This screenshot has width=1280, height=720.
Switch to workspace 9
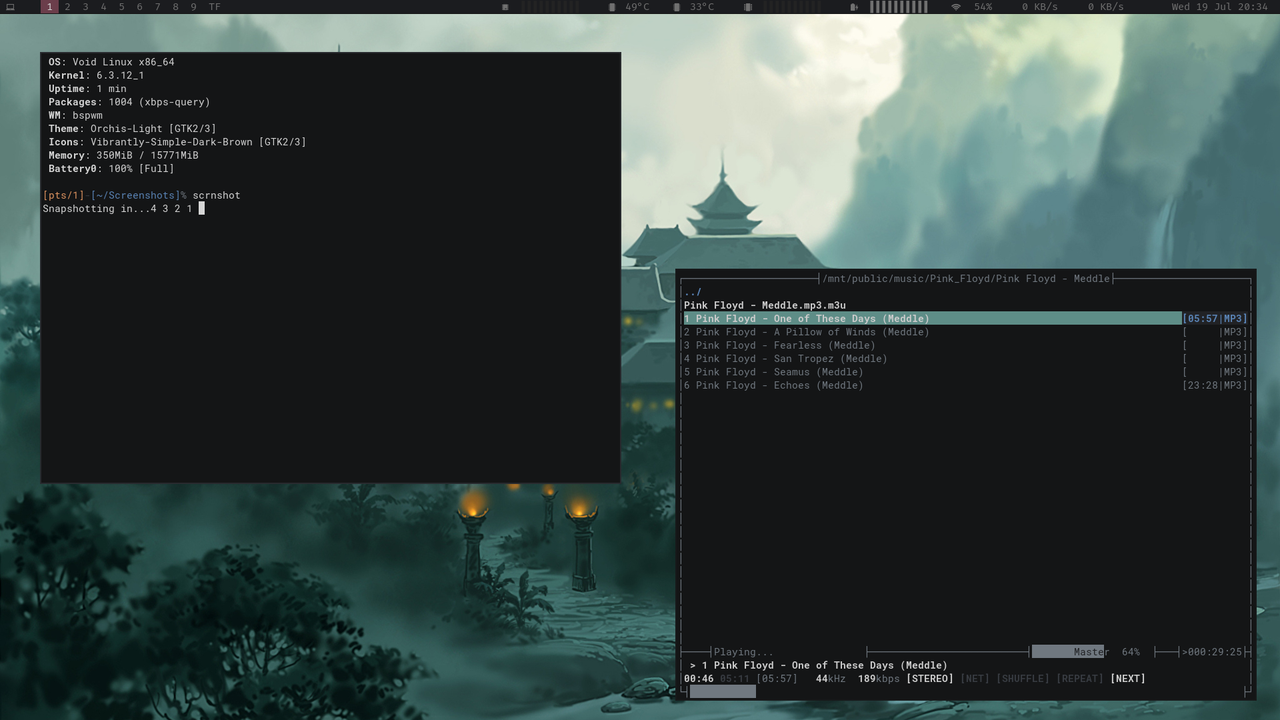193,7
